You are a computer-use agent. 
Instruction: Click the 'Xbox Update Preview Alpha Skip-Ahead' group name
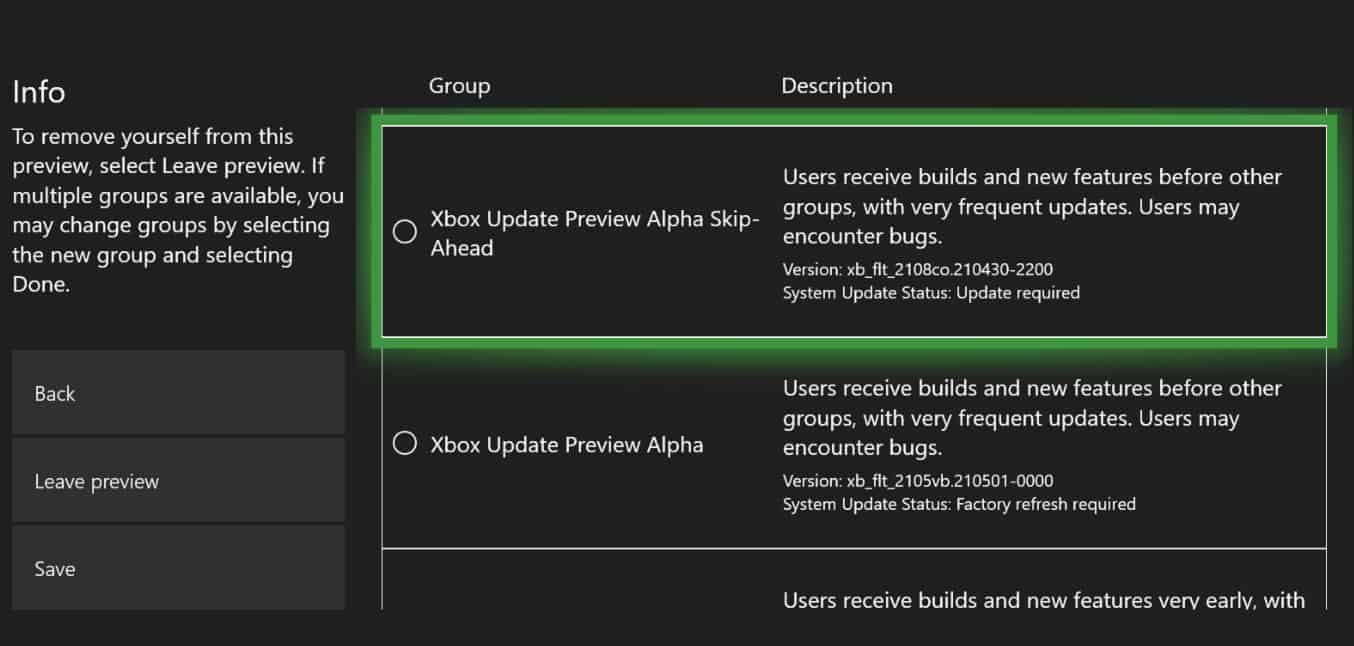point(594,233)
